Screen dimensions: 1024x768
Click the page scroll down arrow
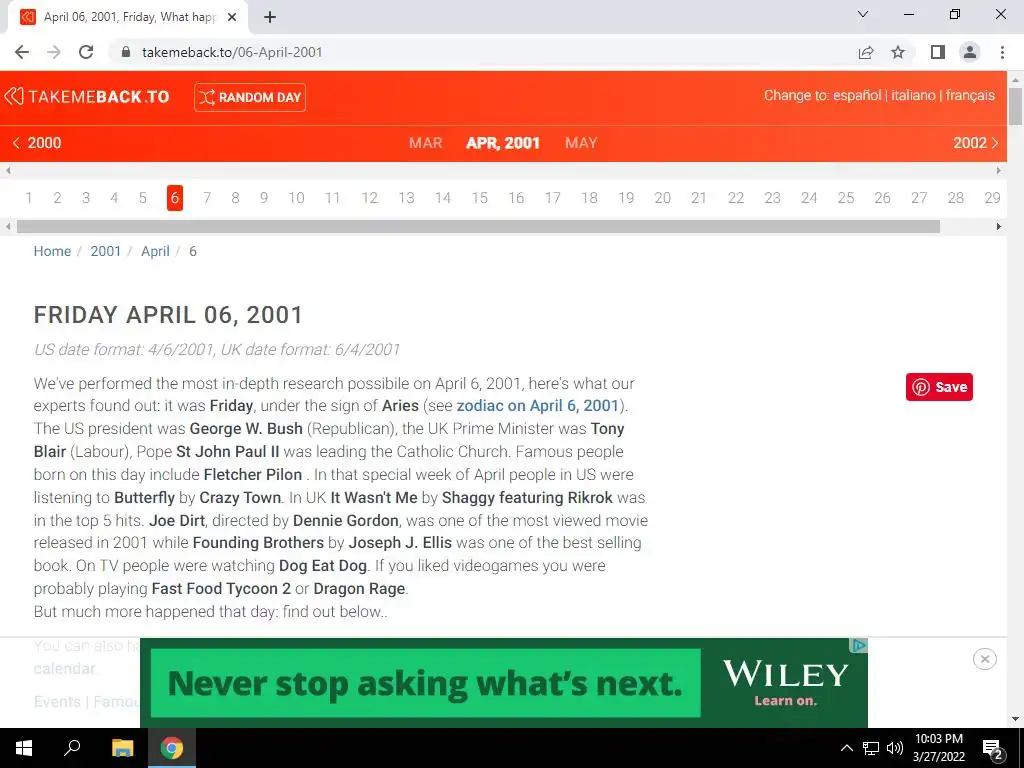tap(1016, 720)
